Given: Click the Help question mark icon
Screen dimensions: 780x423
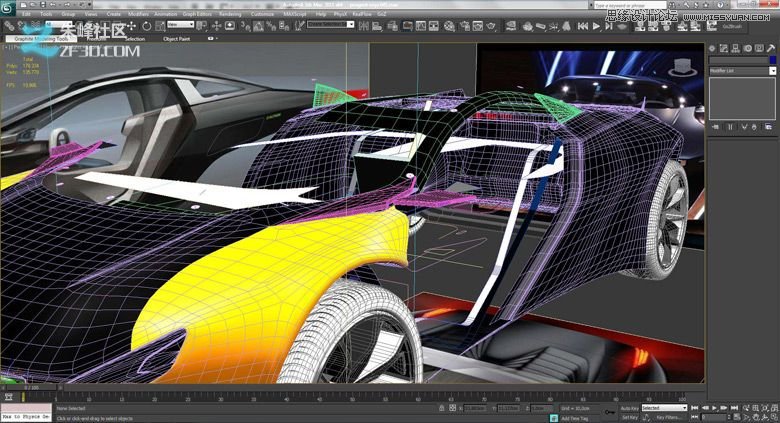Looking at the screenshot, I should (x=720, y=5).
